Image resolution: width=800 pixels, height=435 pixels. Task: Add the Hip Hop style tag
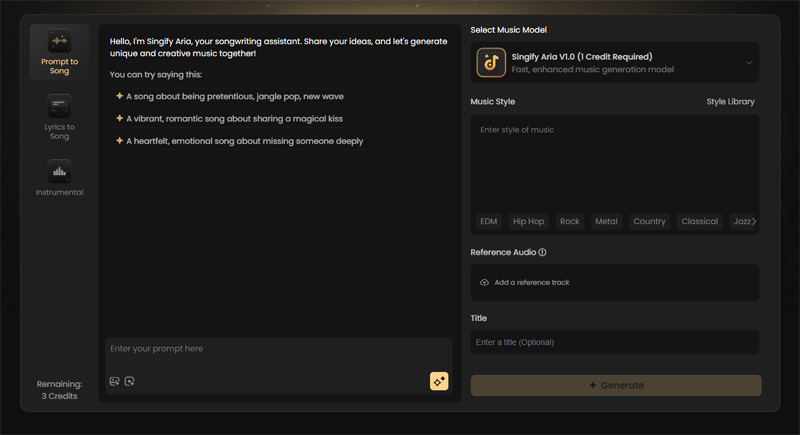point(528,221)
